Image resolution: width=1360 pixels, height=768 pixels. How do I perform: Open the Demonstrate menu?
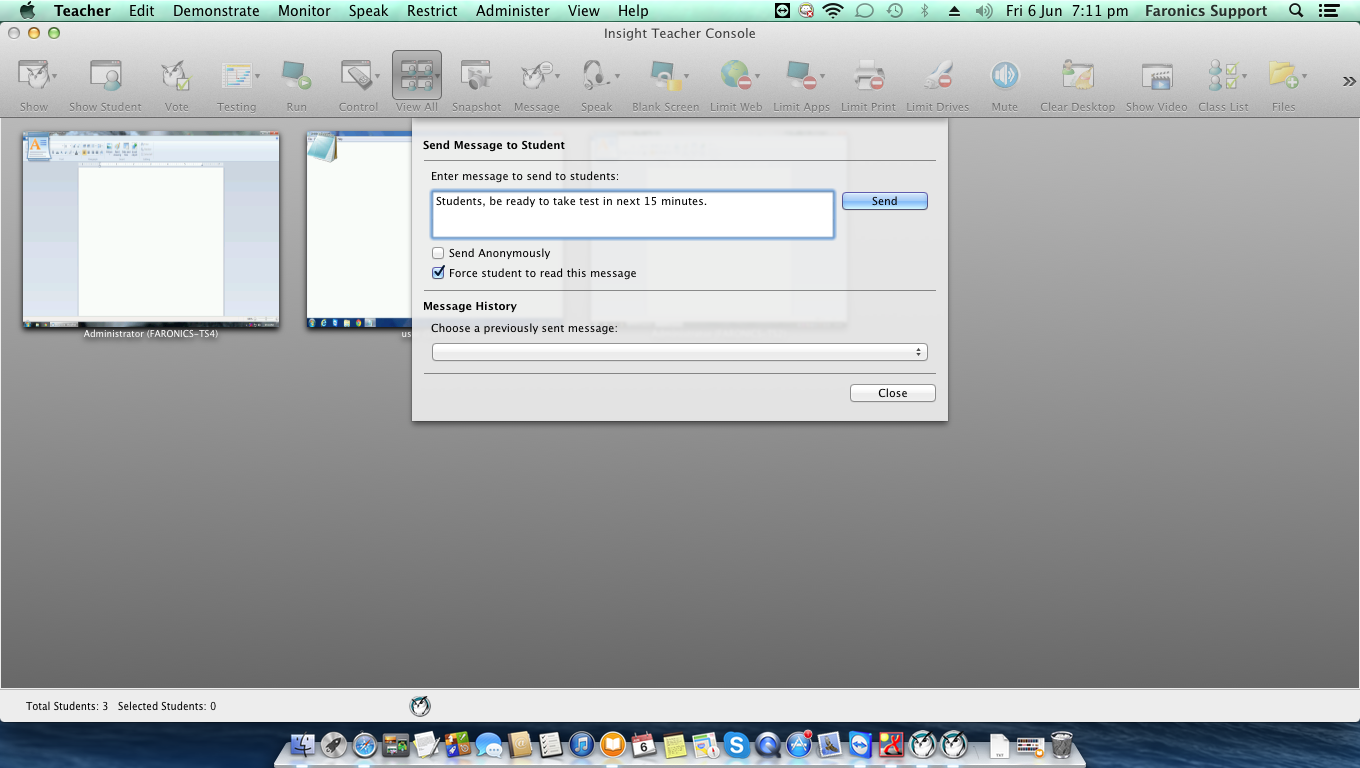pyautogui.click(x=216, y=11)
